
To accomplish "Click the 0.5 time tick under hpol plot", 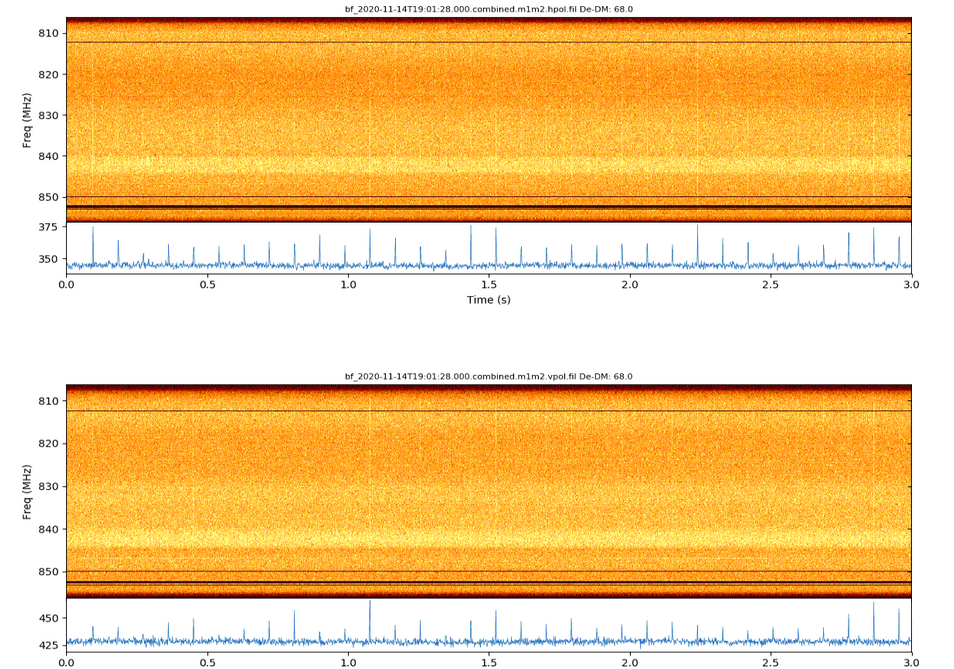I will tap(207, 285).
